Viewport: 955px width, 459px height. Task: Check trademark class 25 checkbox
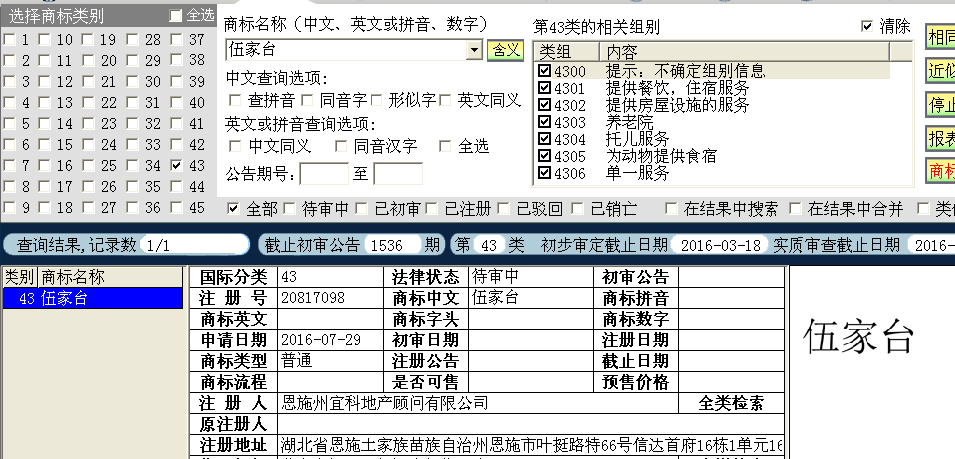coord(88,166)
